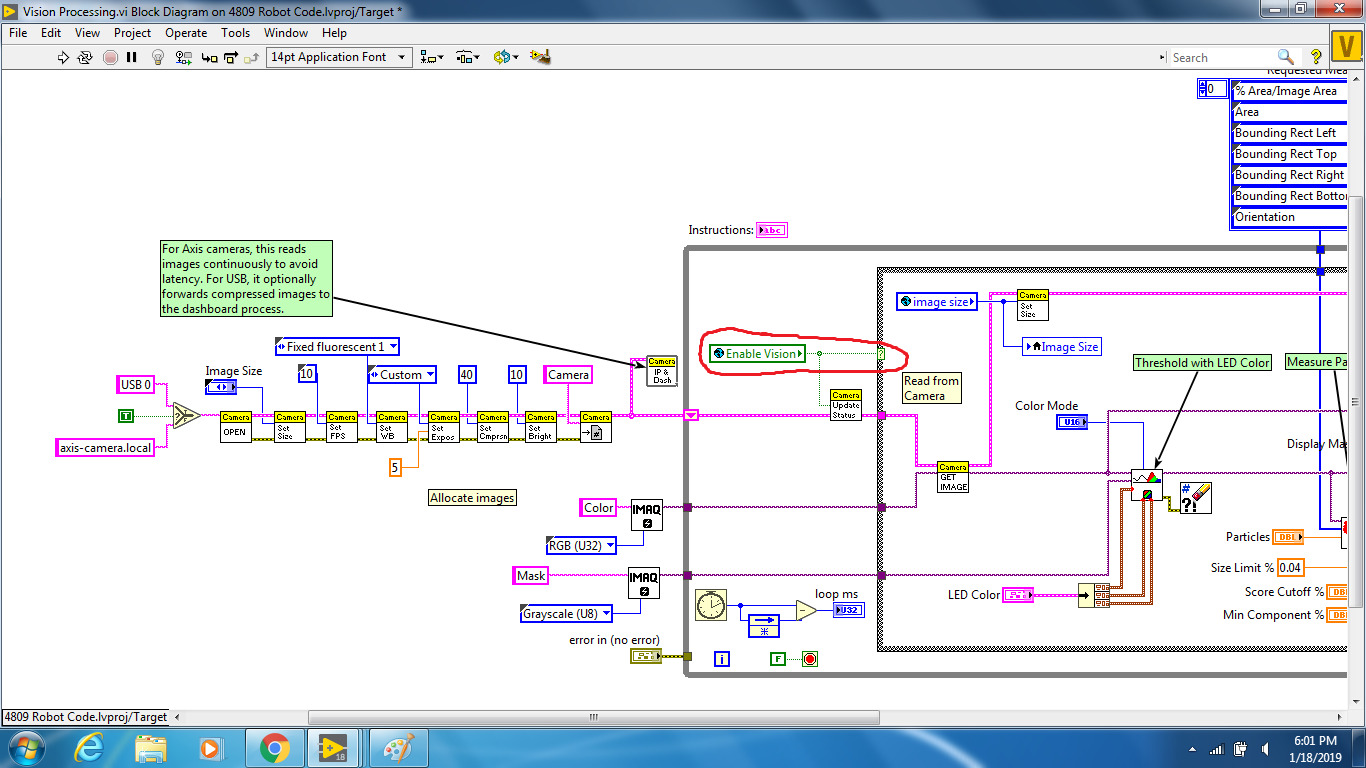Click the image size global variable
The width and height of the screenshot is (1366, 768).
(936, 301)
